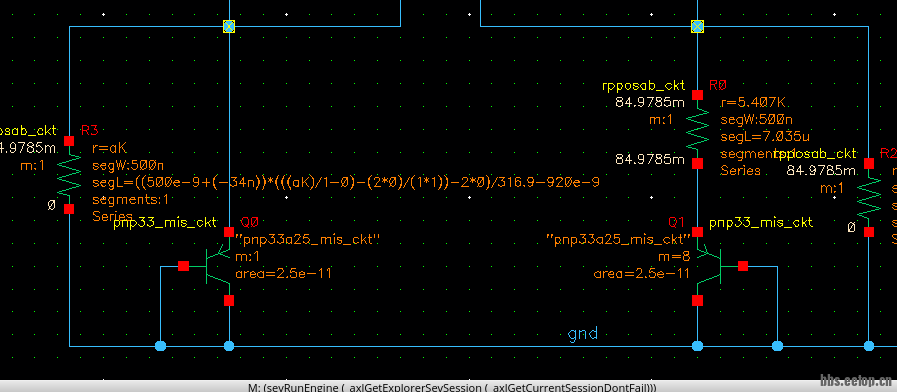The image size is (897, 392).
Task: Click the Q0 collector red terminal square
Action: point(229,300)
